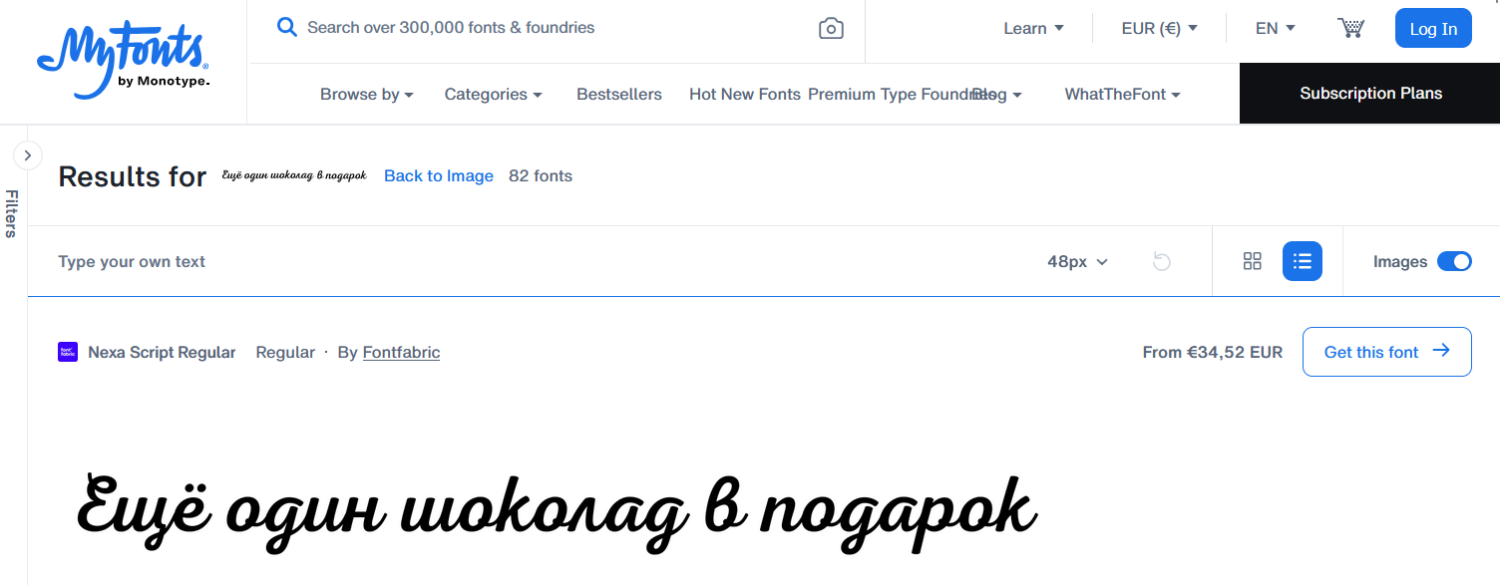The height and width of the screenshot is (585, 1500).
Task: Click the Type your own text field
Action: 540,262
